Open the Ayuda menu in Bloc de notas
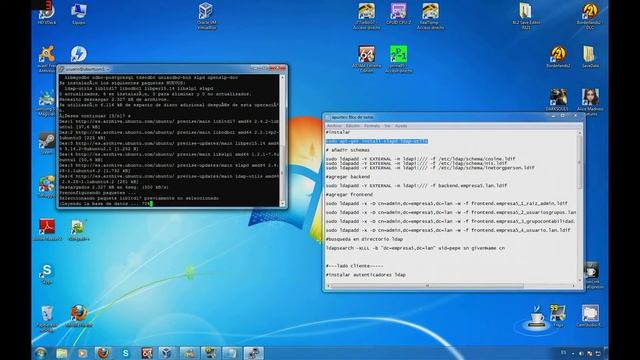 (401, 126)
